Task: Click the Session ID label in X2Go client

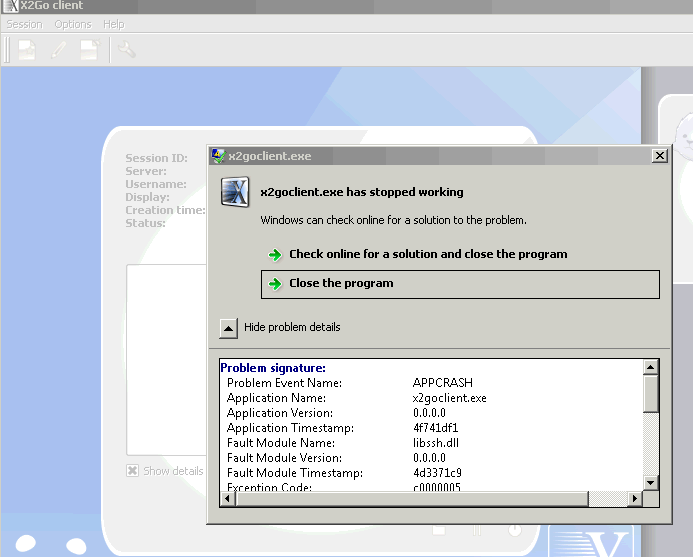Action: click(x=156, y=158)
